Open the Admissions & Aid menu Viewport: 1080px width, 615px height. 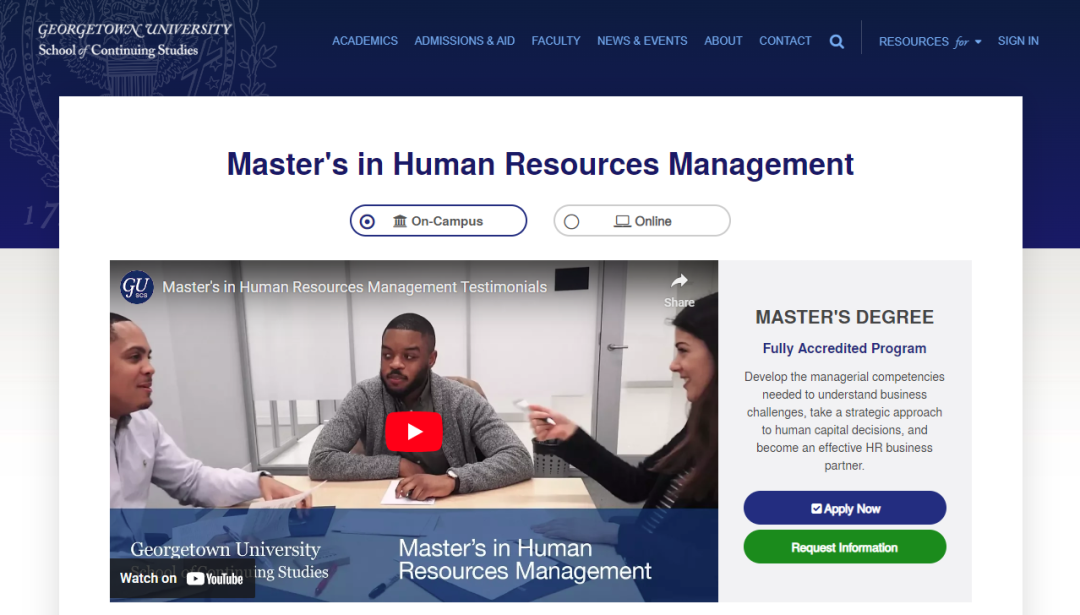click(464, 41)
